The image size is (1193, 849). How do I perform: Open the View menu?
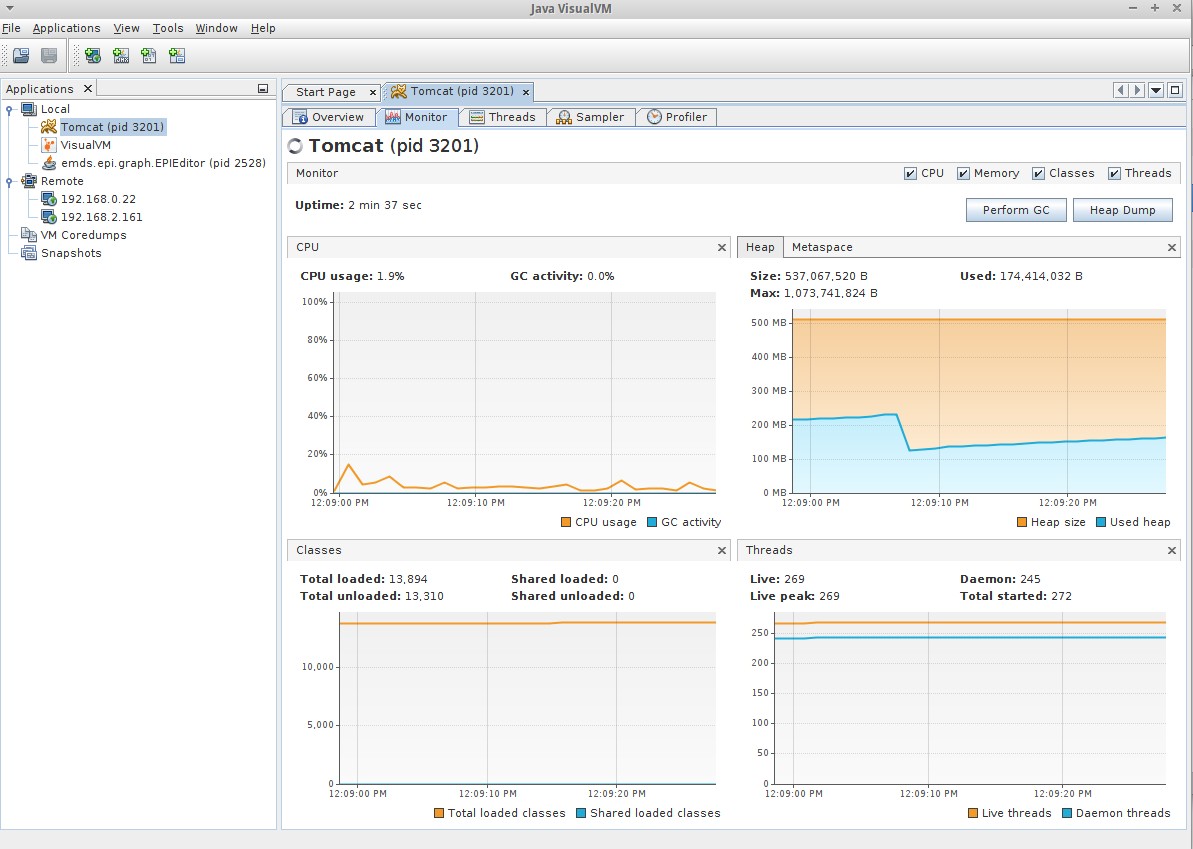click(126, 28)
